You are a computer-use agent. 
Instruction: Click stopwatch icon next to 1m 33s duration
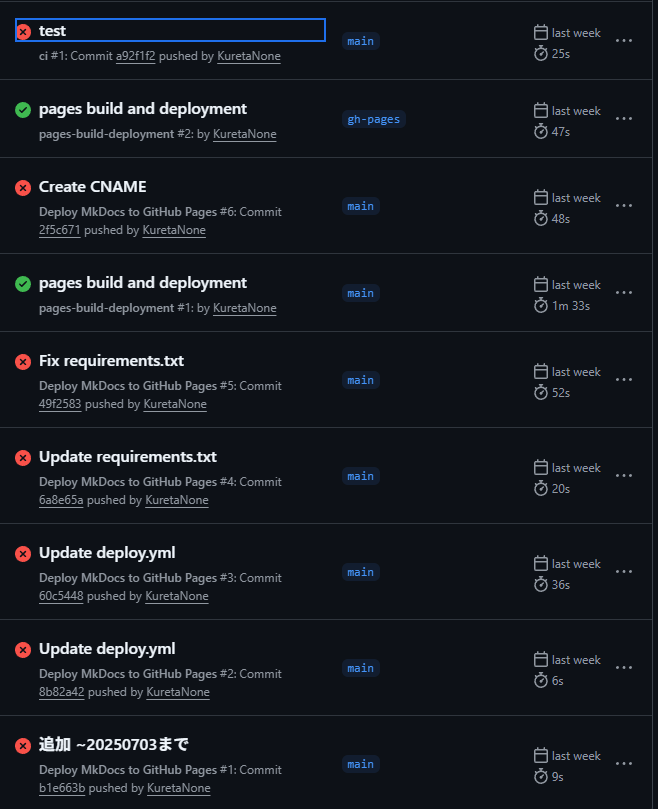tap(541, 305)
